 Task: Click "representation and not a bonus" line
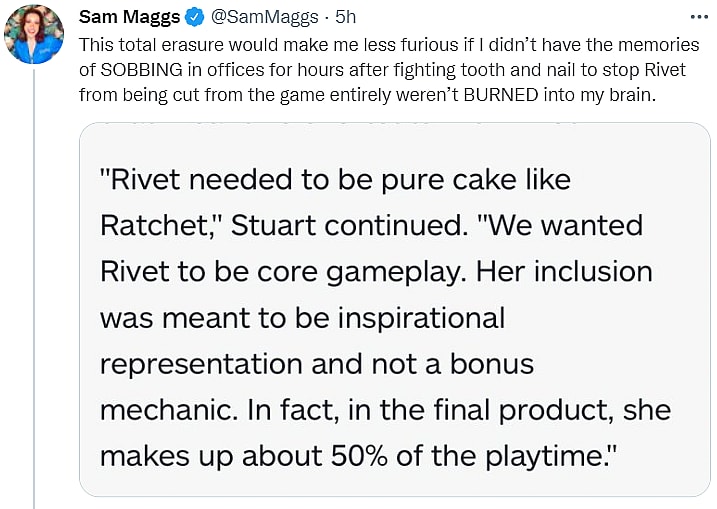(x=317, y=363)
